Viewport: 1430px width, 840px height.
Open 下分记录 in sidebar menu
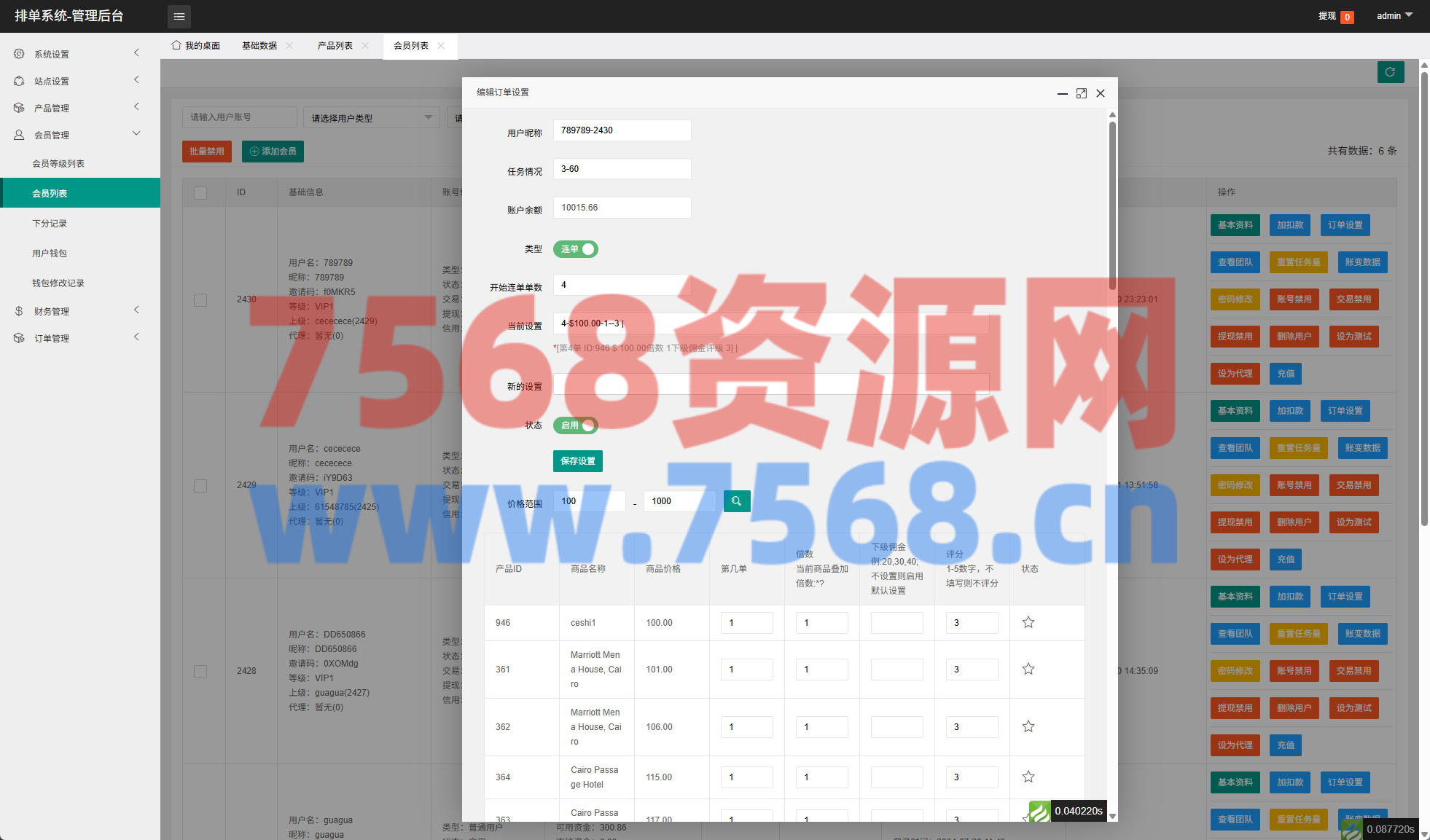tap(50, 224)
